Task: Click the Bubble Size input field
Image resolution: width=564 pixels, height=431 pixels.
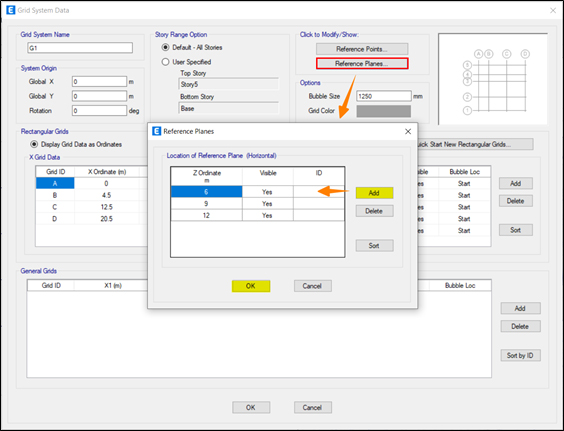Action: [x=383, y=96]
